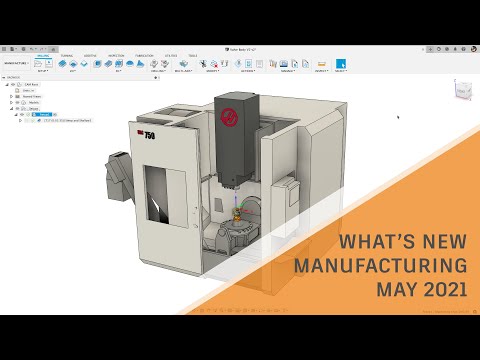Select the highlighted Setup1 item
480x360 pixels.
click(x=42, y=115)
